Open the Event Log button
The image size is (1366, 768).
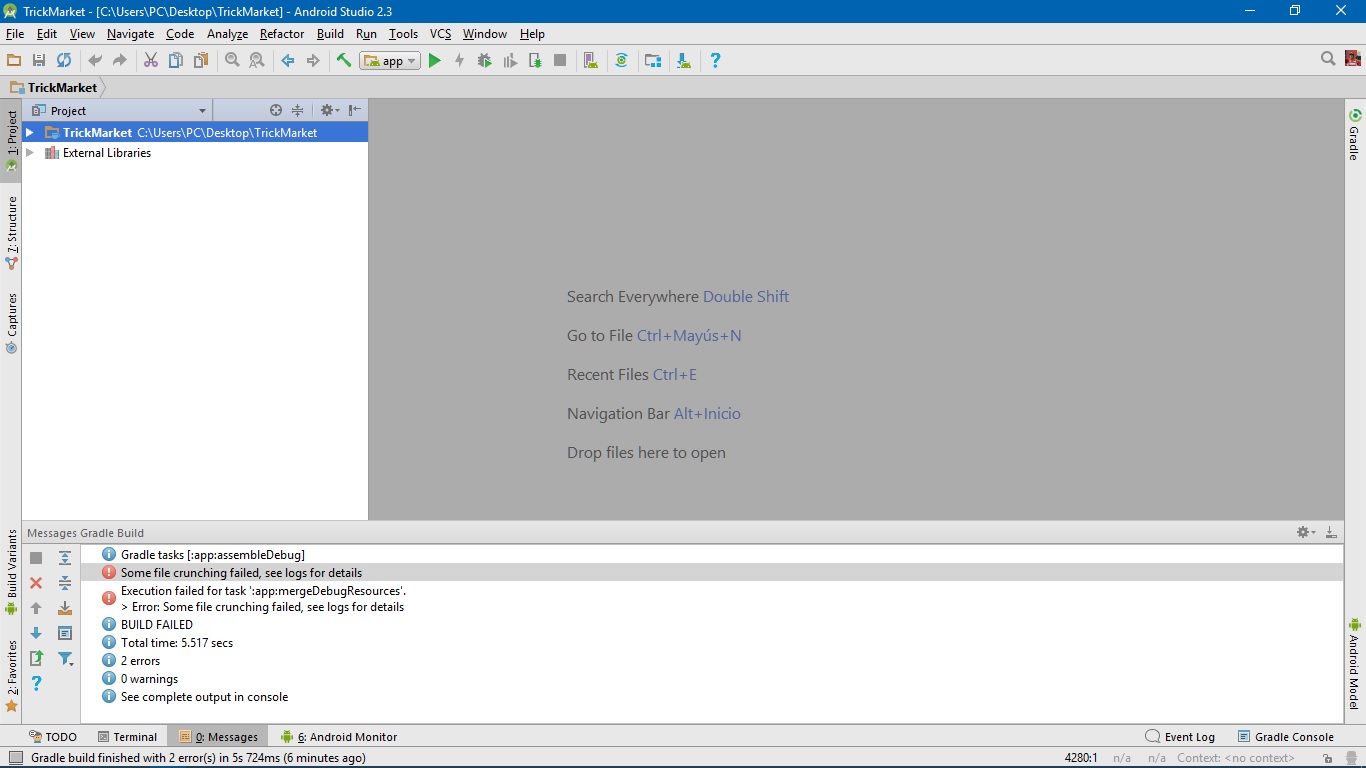click(1180, 737)
